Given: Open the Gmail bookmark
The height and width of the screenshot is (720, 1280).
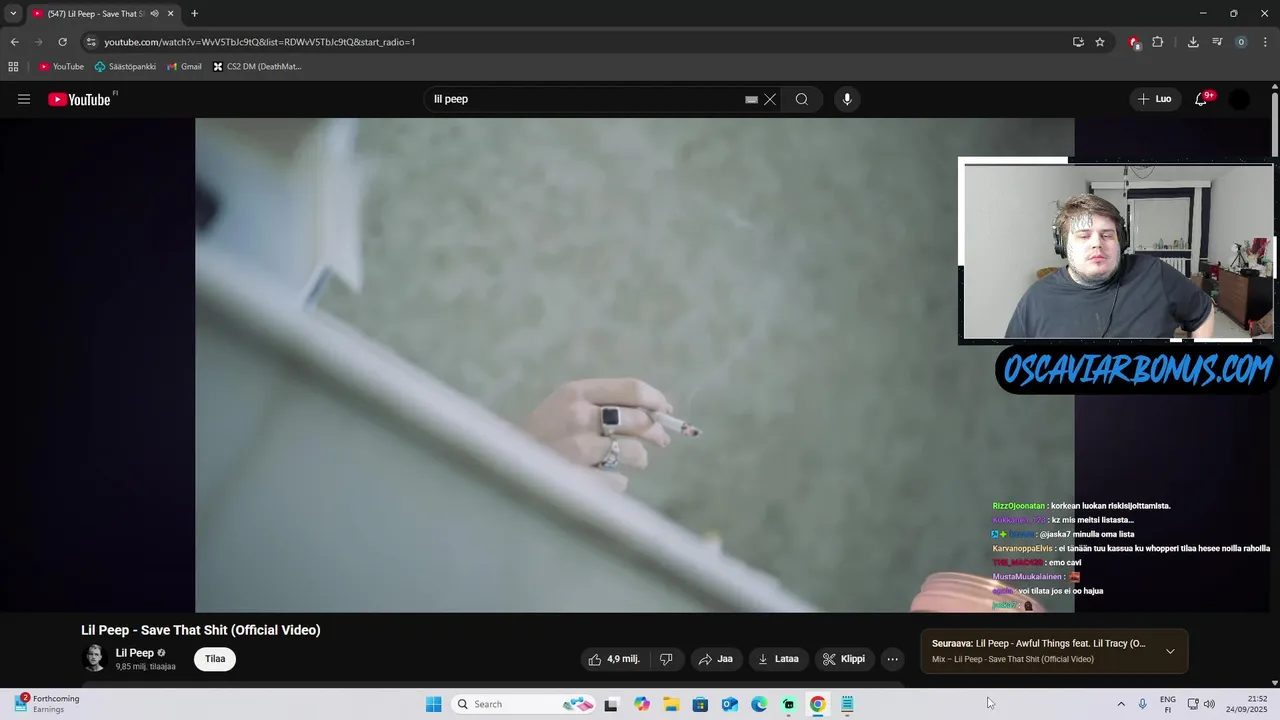Looking at the screenshot, I should point(184,67).
